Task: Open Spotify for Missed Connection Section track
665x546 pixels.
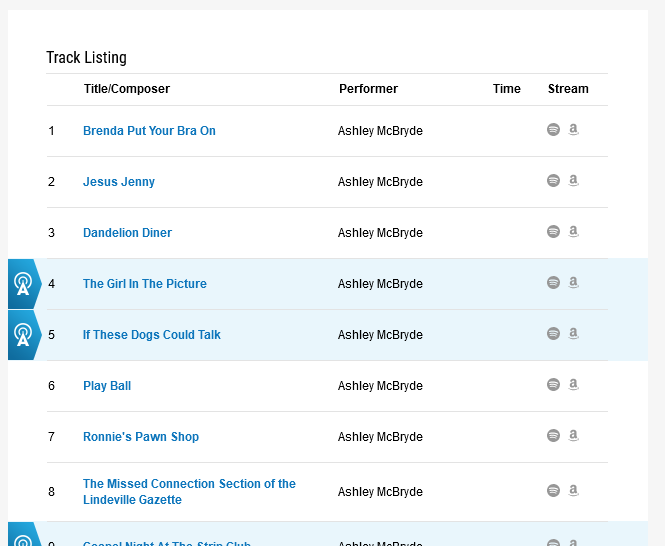Action: tap(553, 490)
